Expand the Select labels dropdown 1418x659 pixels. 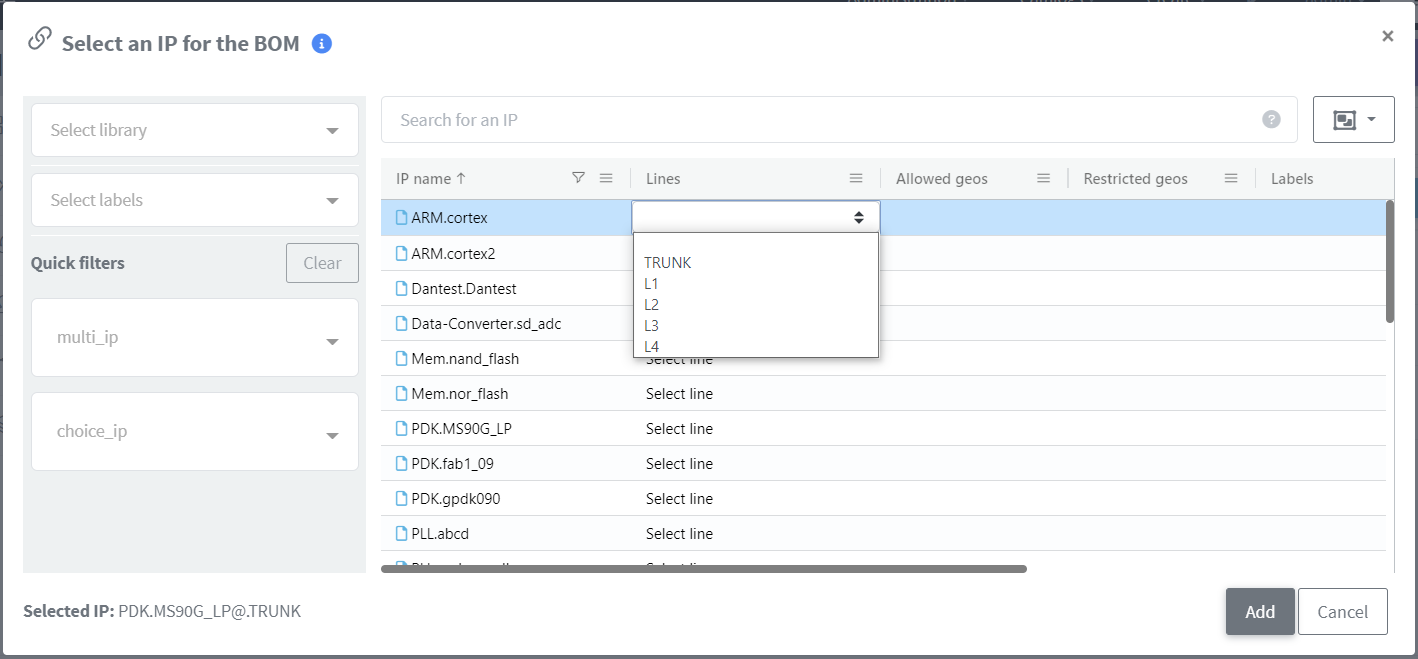click(195, 200)
